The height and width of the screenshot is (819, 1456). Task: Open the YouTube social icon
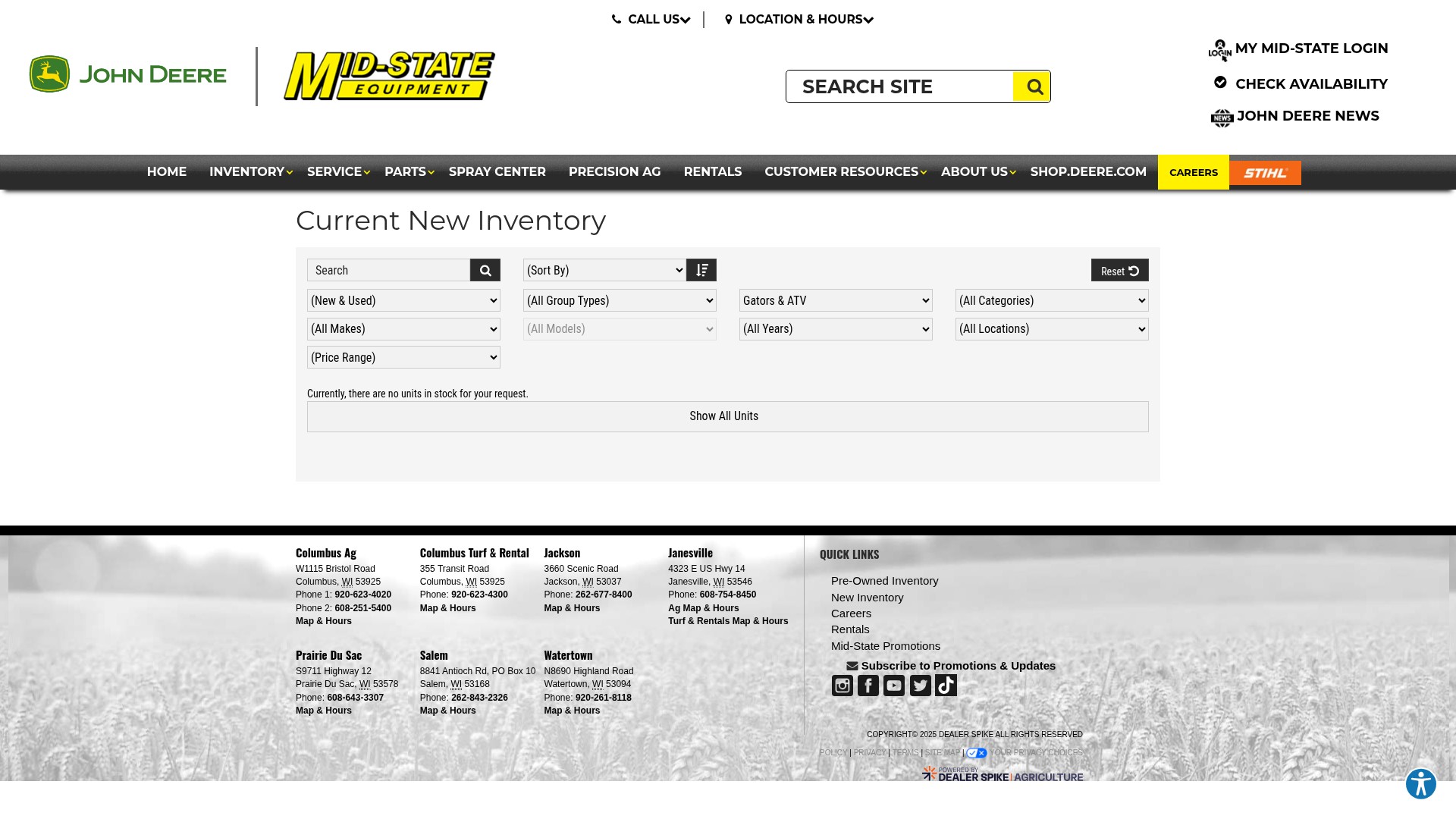(x=894, y=686)
